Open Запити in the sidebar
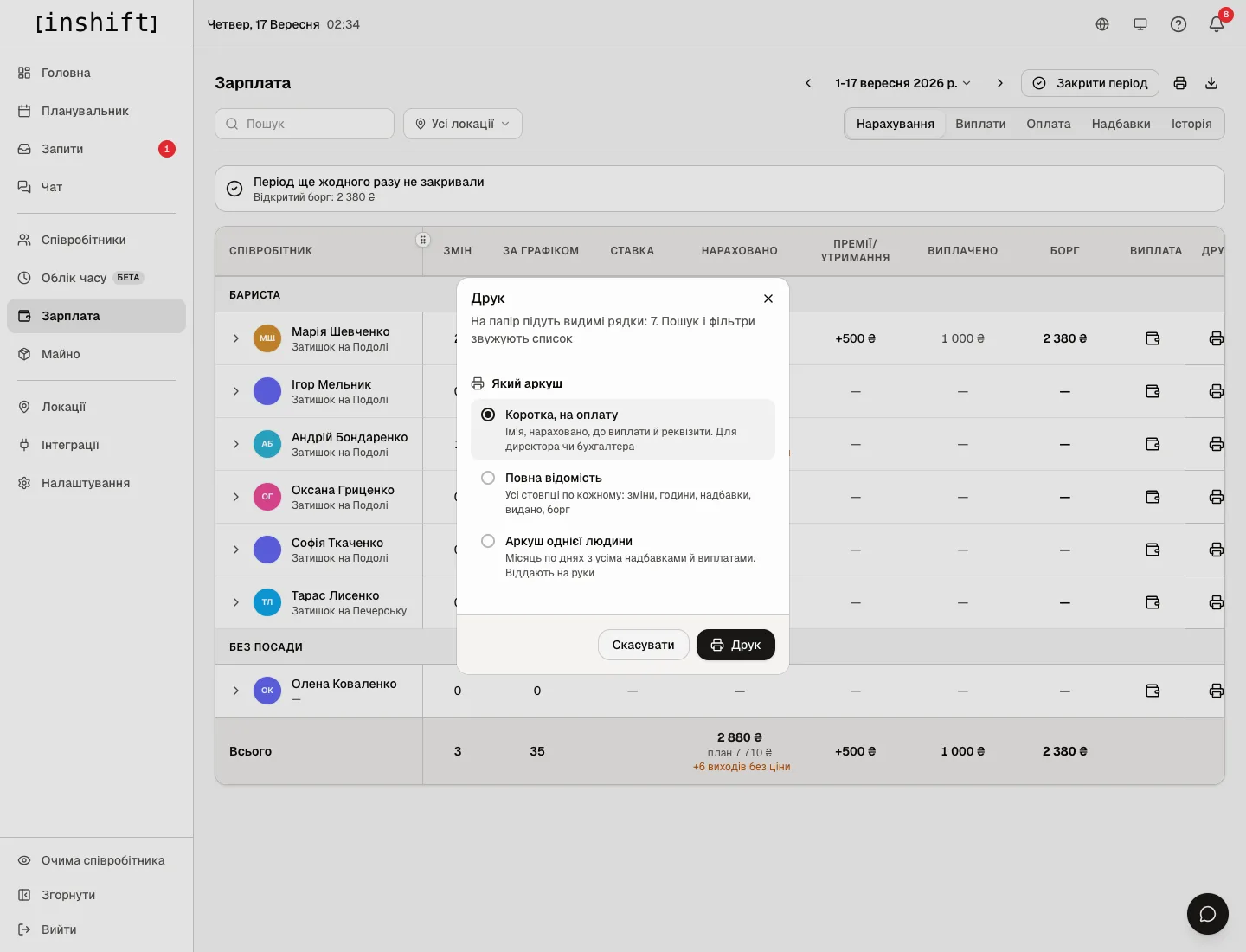Image resolution: width=1246 pixels, height=952 pixels. (96, 149)
